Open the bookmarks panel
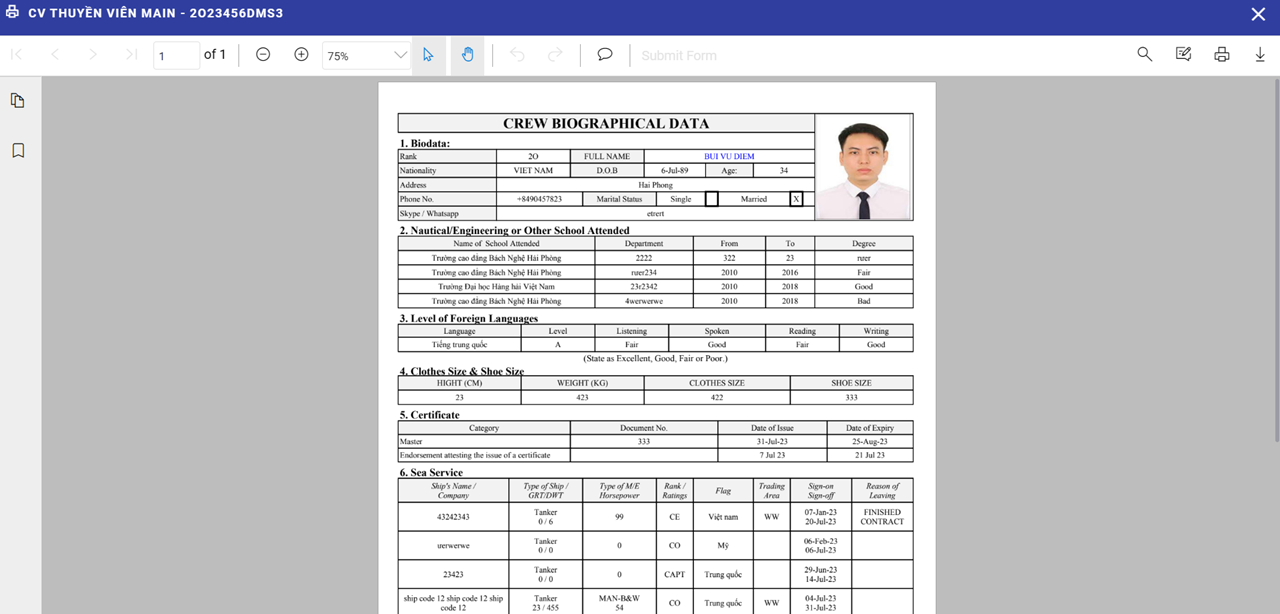 (18, 151)
